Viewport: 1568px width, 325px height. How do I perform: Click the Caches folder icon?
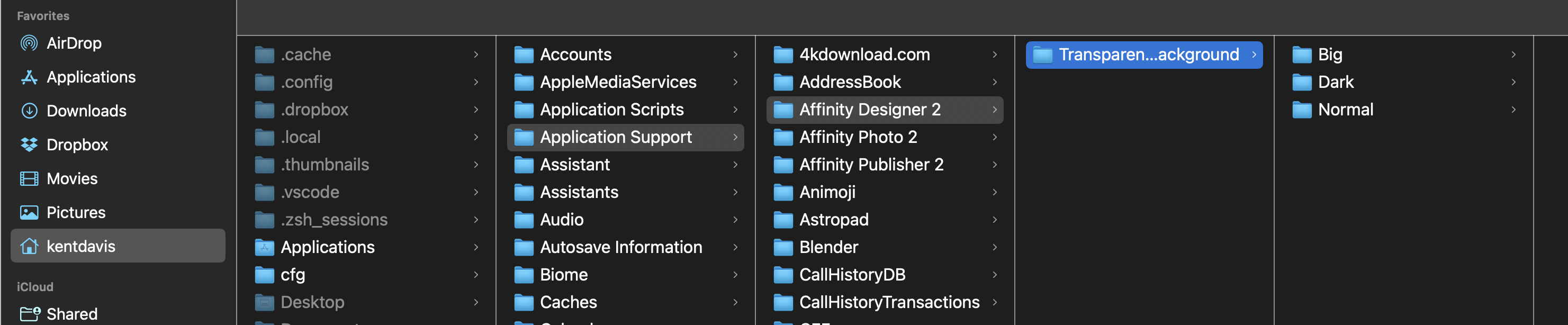(524, 302)
